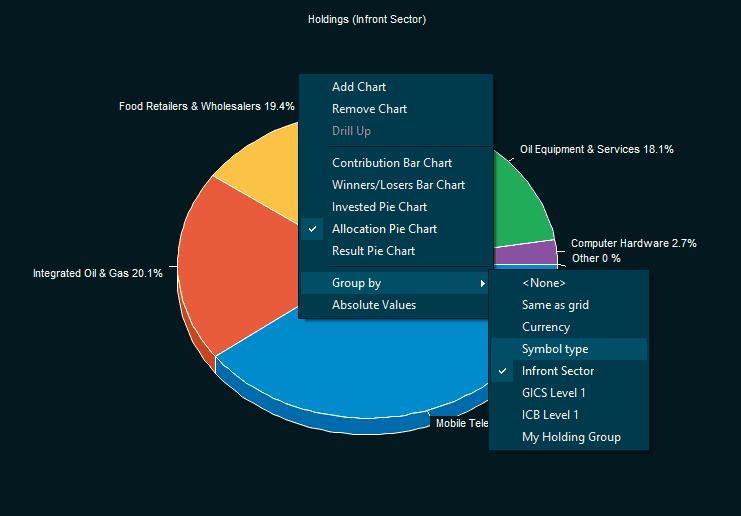
Task: Group the chart by Symbol type
Action: [x=569, y=349]
